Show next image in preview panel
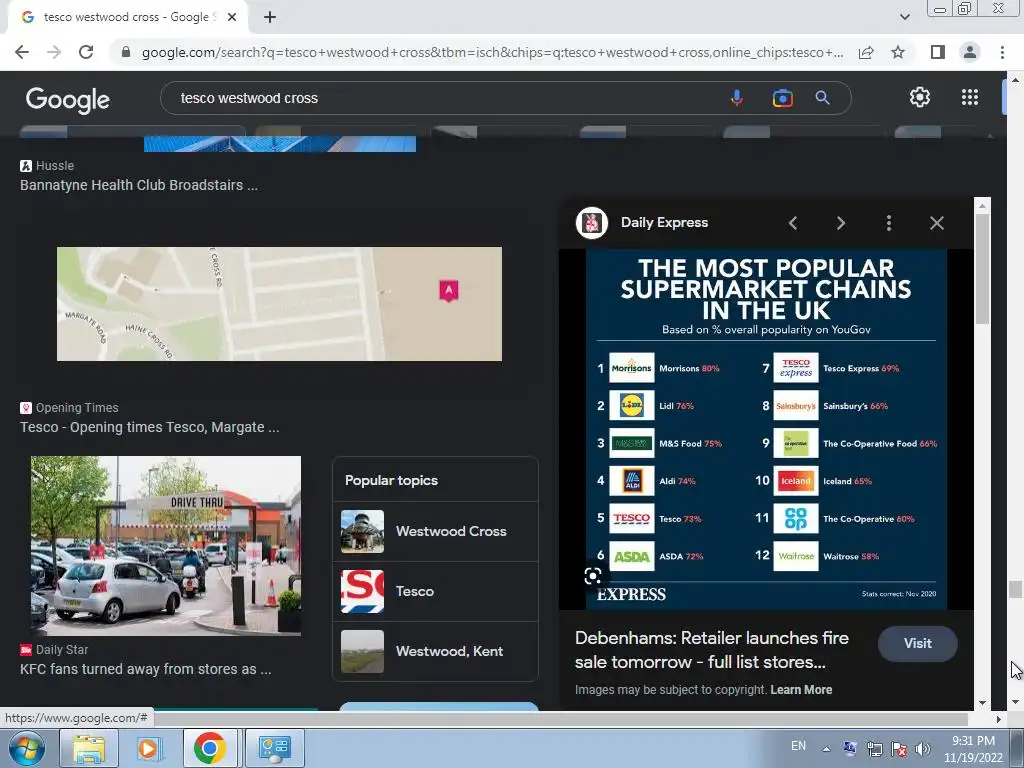Screen dimensions: 1024x768 [840, 223]
